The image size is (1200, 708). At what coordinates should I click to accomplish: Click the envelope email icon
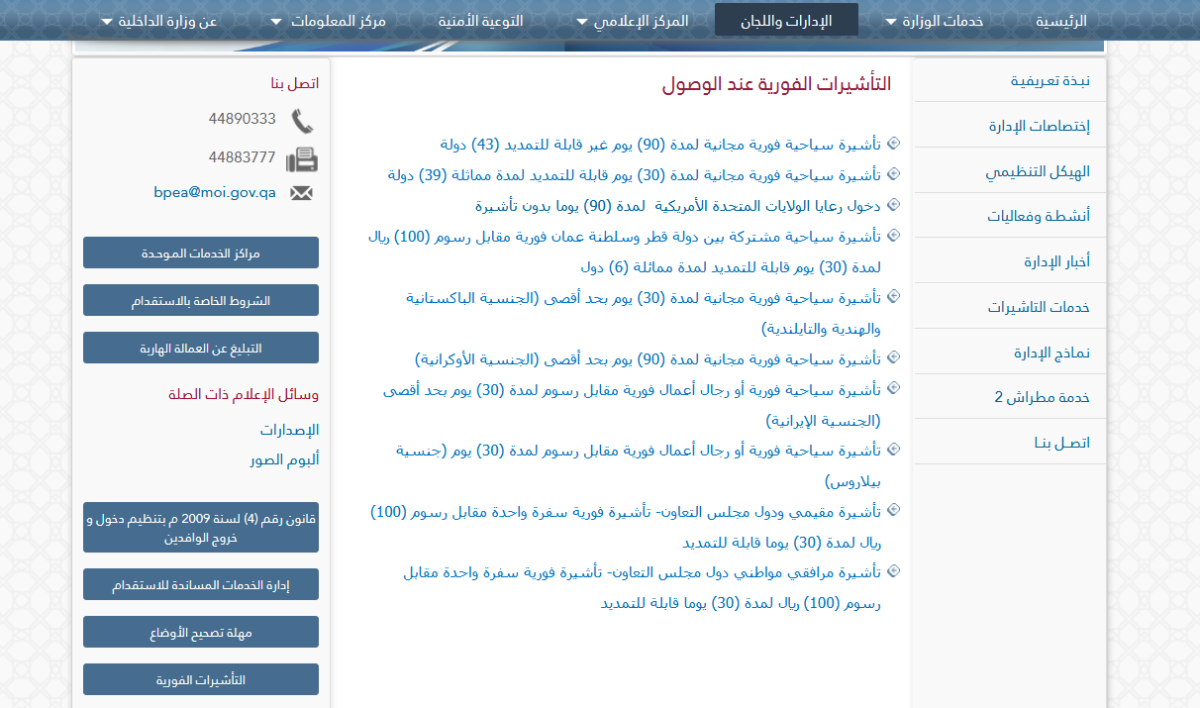coord(302,193)
